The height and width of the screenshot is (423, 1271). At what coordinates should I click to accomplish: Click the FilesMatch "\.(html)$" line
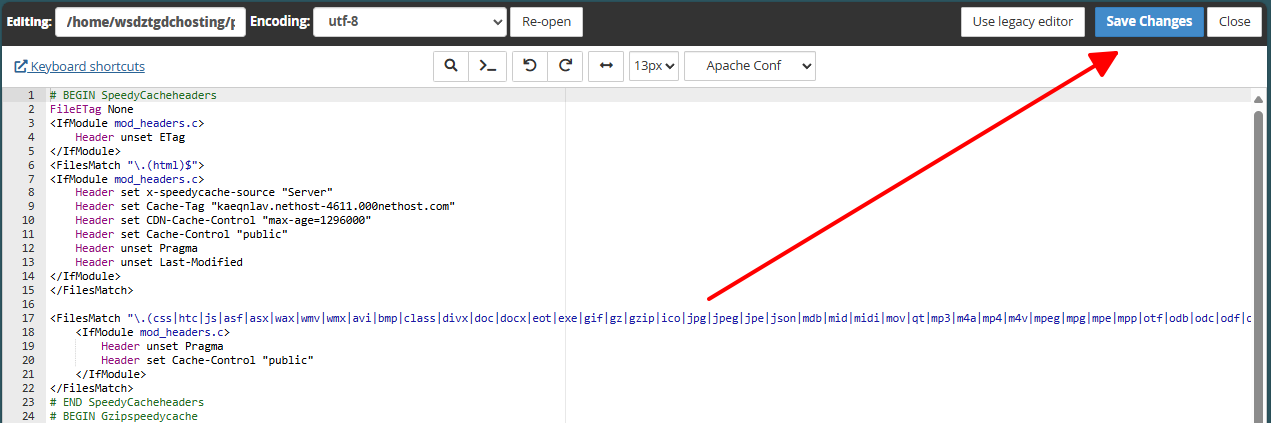(x=127, y=165)
